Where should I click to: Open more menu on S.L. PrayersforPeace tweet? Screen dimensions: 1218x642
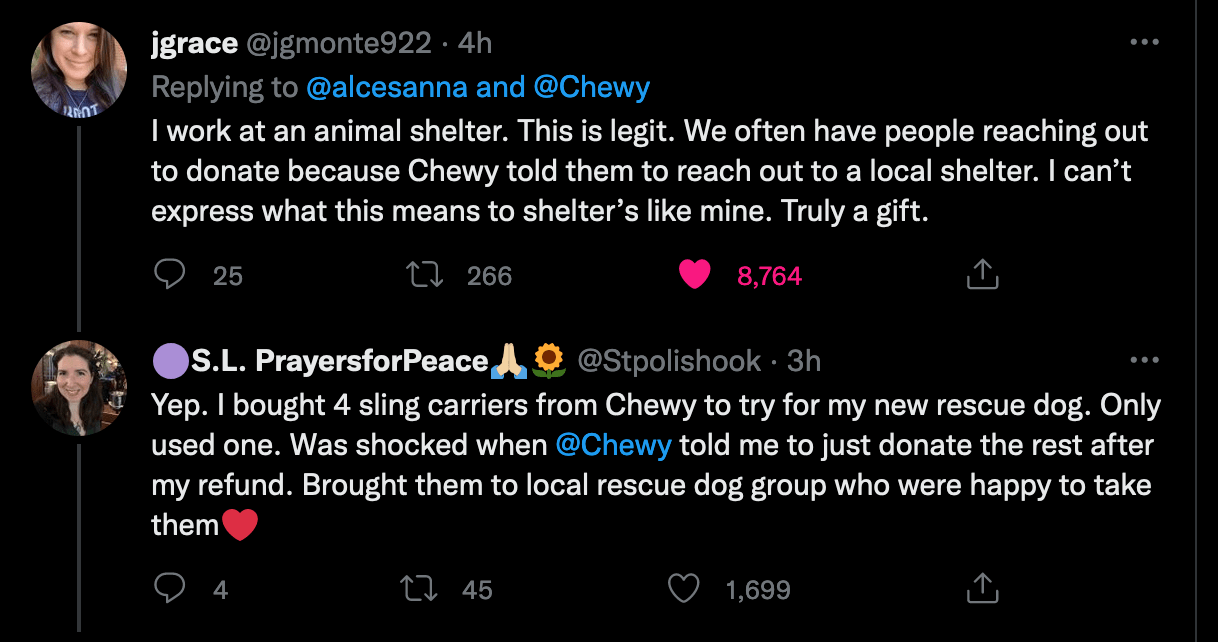(1143, 360)
